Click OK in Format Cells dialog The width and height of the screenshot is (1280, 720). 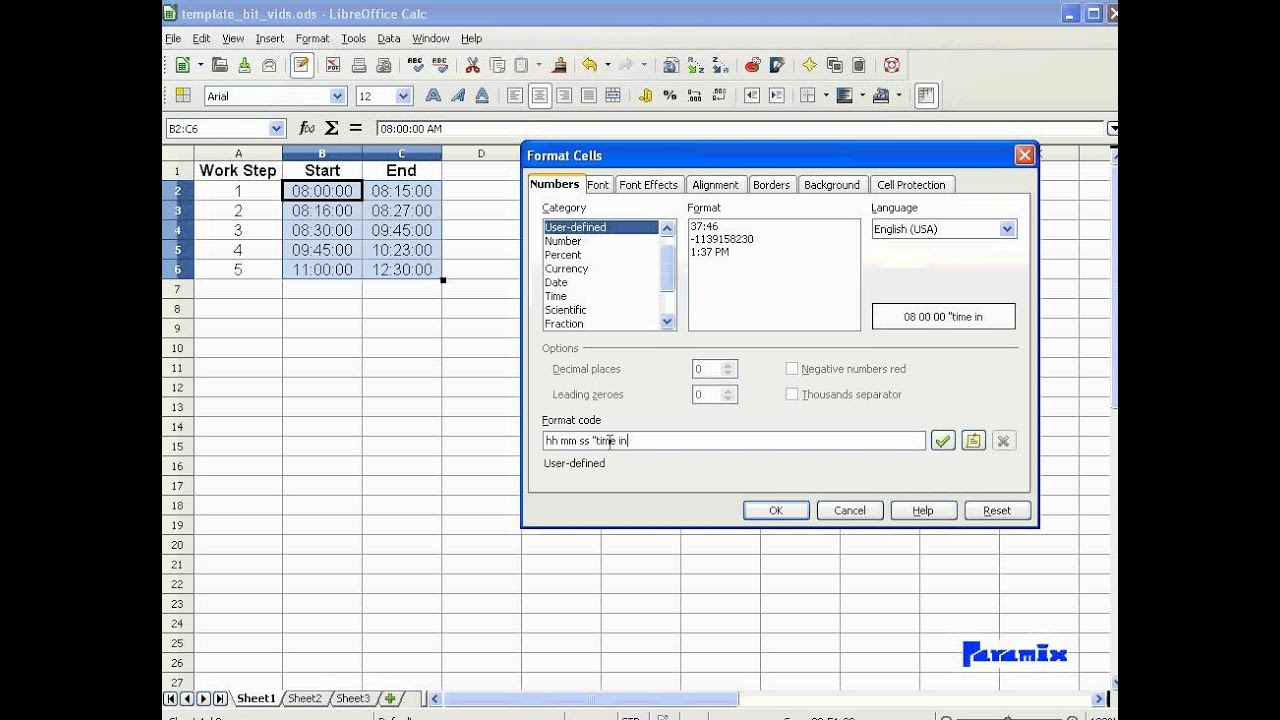[776, 510]
